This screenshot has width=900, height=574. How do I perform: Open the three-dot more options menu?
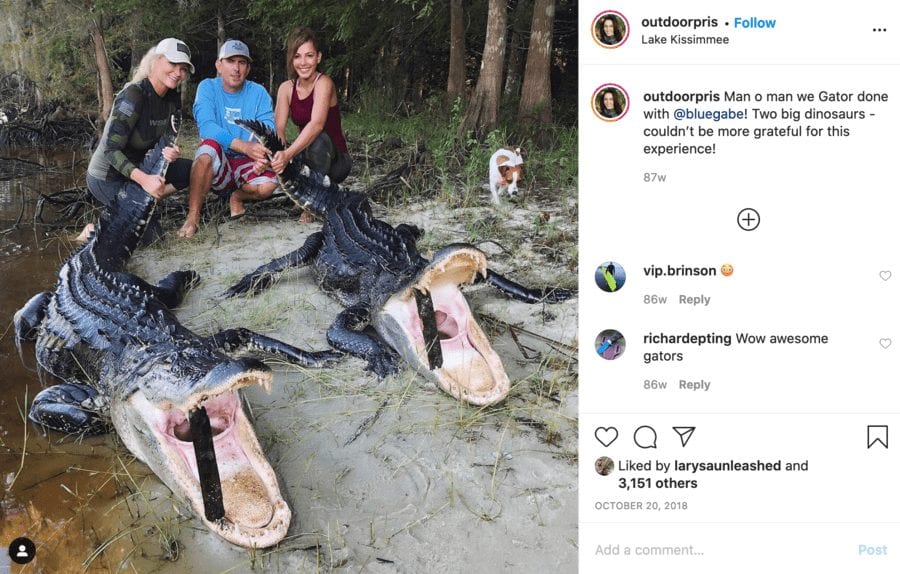coord(879,30)
